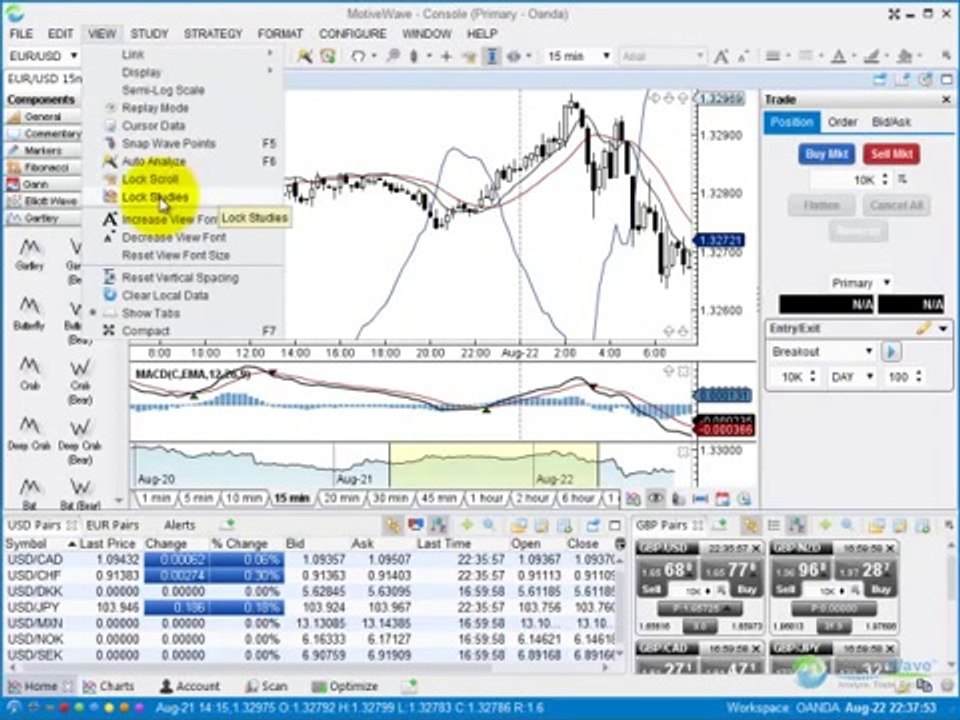Switch to the Order tab in Trade panel
Viewport: 960px width, 720px height.
842,122
